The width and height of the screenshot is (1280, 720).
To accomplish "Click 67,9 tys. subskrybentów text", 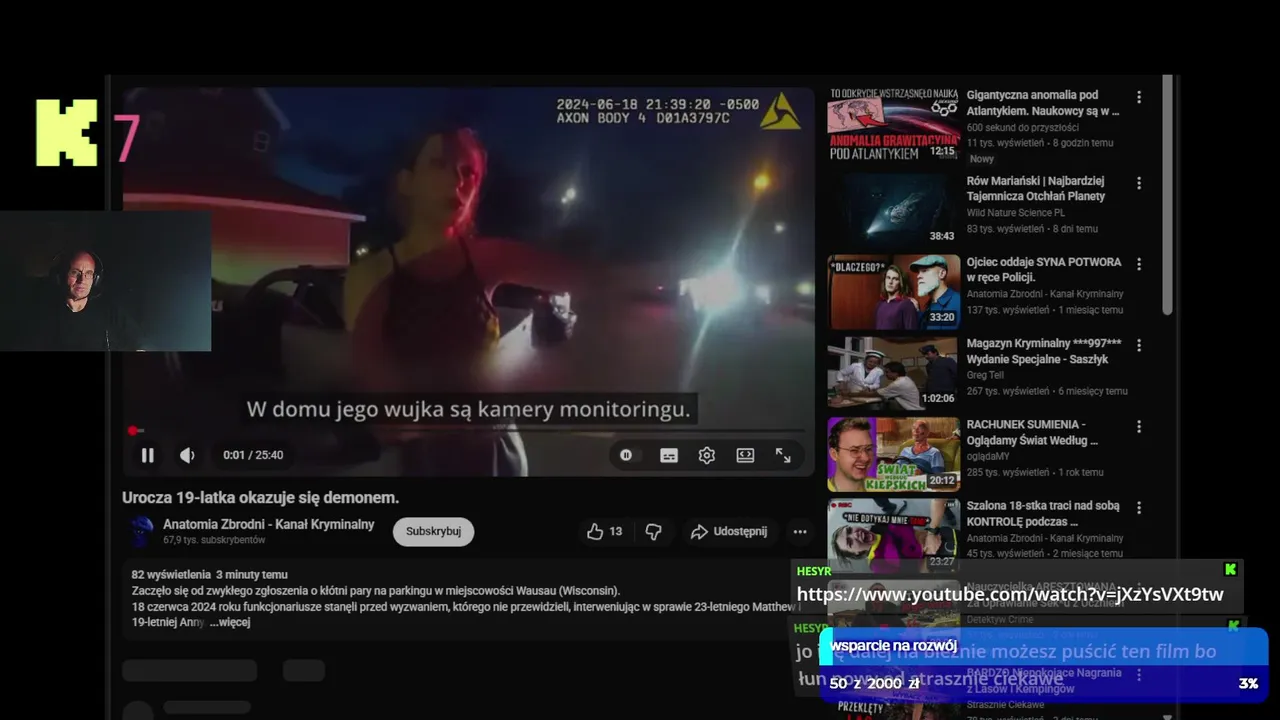I will pyautogui.click(x=214, y=540).
